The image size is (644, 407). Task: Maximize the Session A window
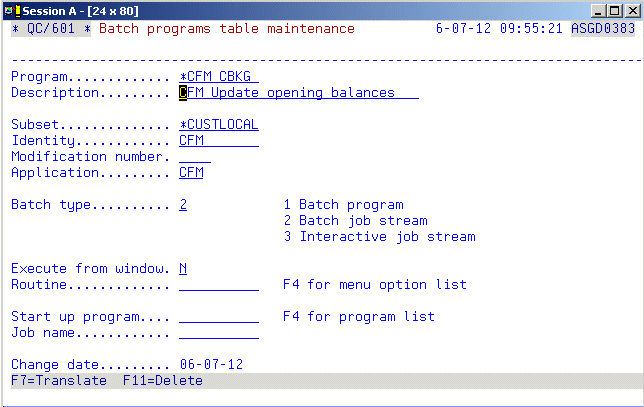point(614,10)
